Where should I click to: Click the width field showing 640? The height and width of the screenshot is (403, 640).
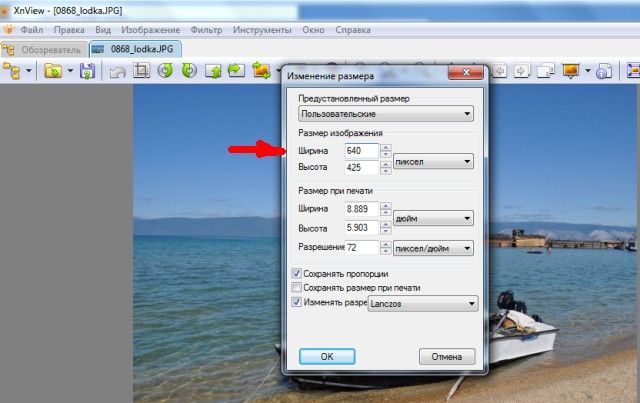(x=361, y=151)
